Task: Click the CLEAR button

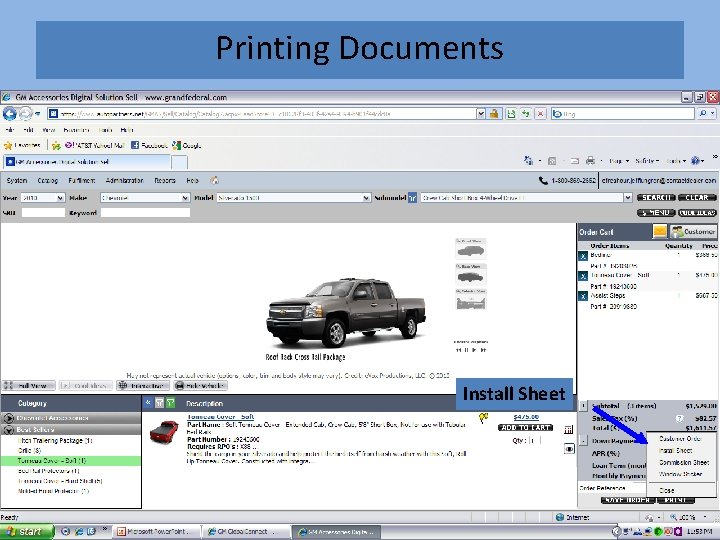Action: [x=697, y=197]
